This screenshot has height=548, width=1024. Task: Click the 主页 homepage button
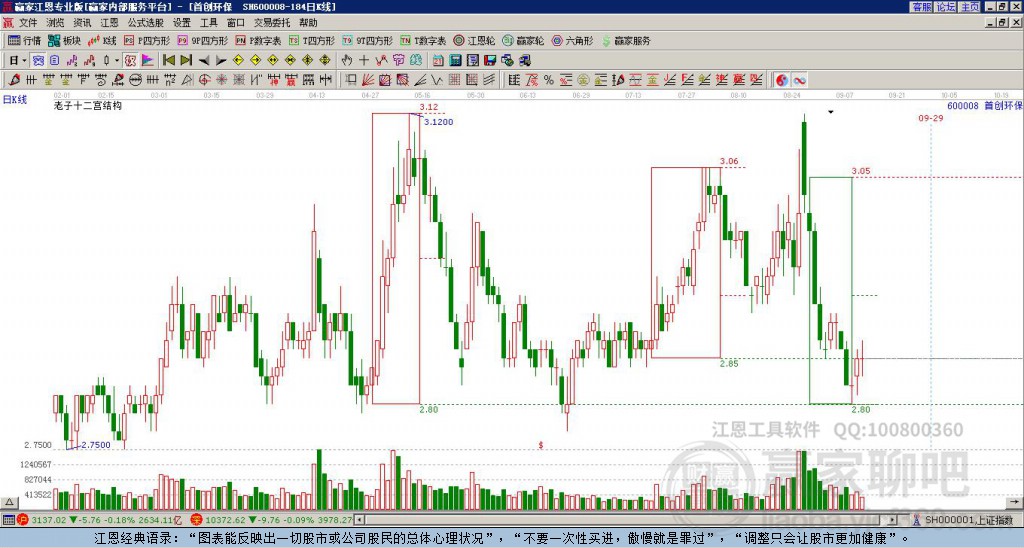click(x=970, y=7)
